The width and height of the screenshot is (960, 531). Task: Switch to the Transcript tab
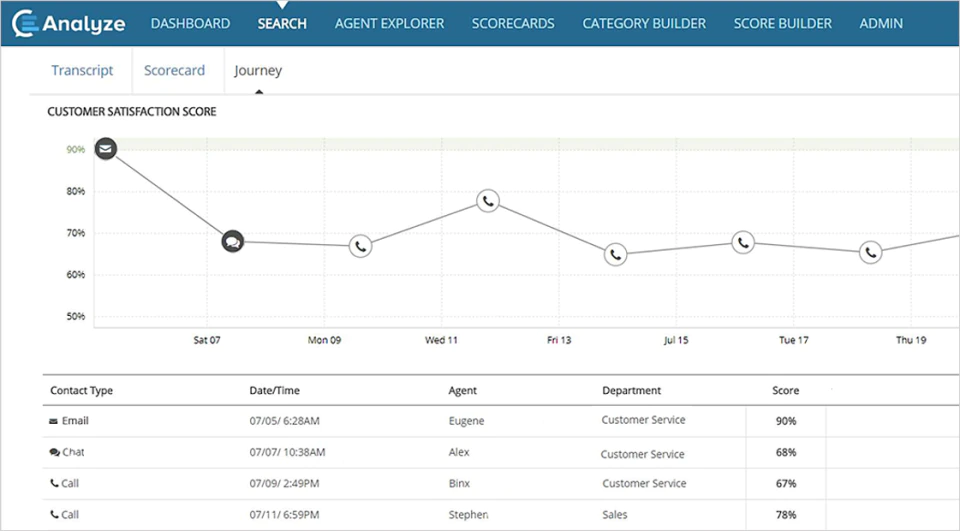[x=82, y=70]
